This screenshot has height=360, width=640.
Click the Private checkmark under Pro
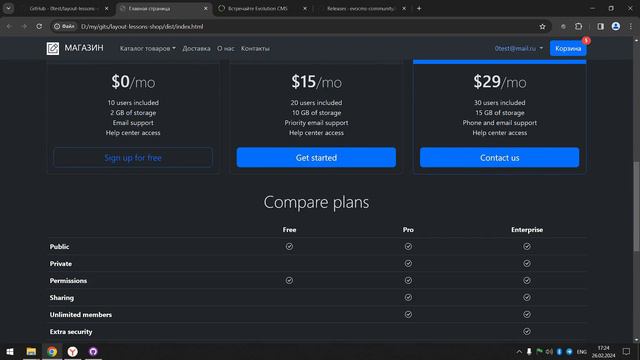[408, 263]
